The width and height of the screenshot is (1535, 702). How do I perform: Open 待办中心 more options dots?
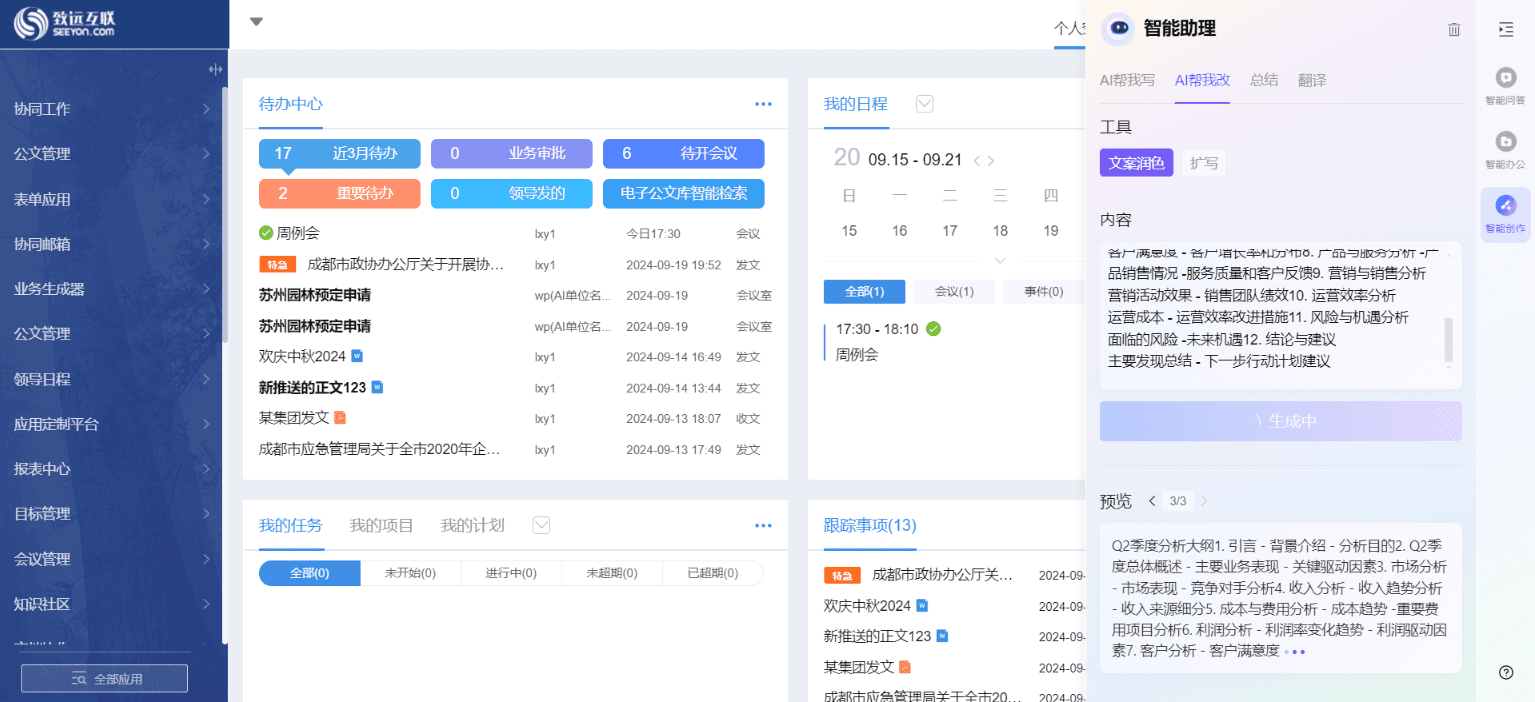click(x=763, y=104)
